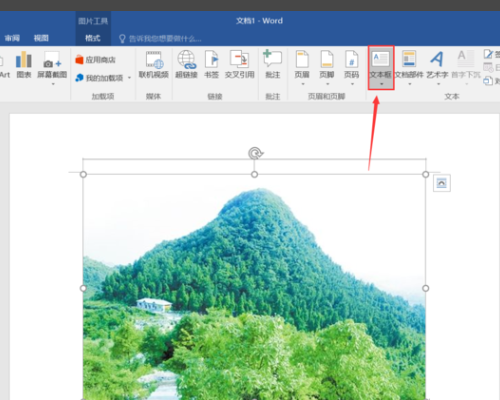This screenshot has height=400, width=500.
Task: Click the 链接 group label
Action: 215,96
